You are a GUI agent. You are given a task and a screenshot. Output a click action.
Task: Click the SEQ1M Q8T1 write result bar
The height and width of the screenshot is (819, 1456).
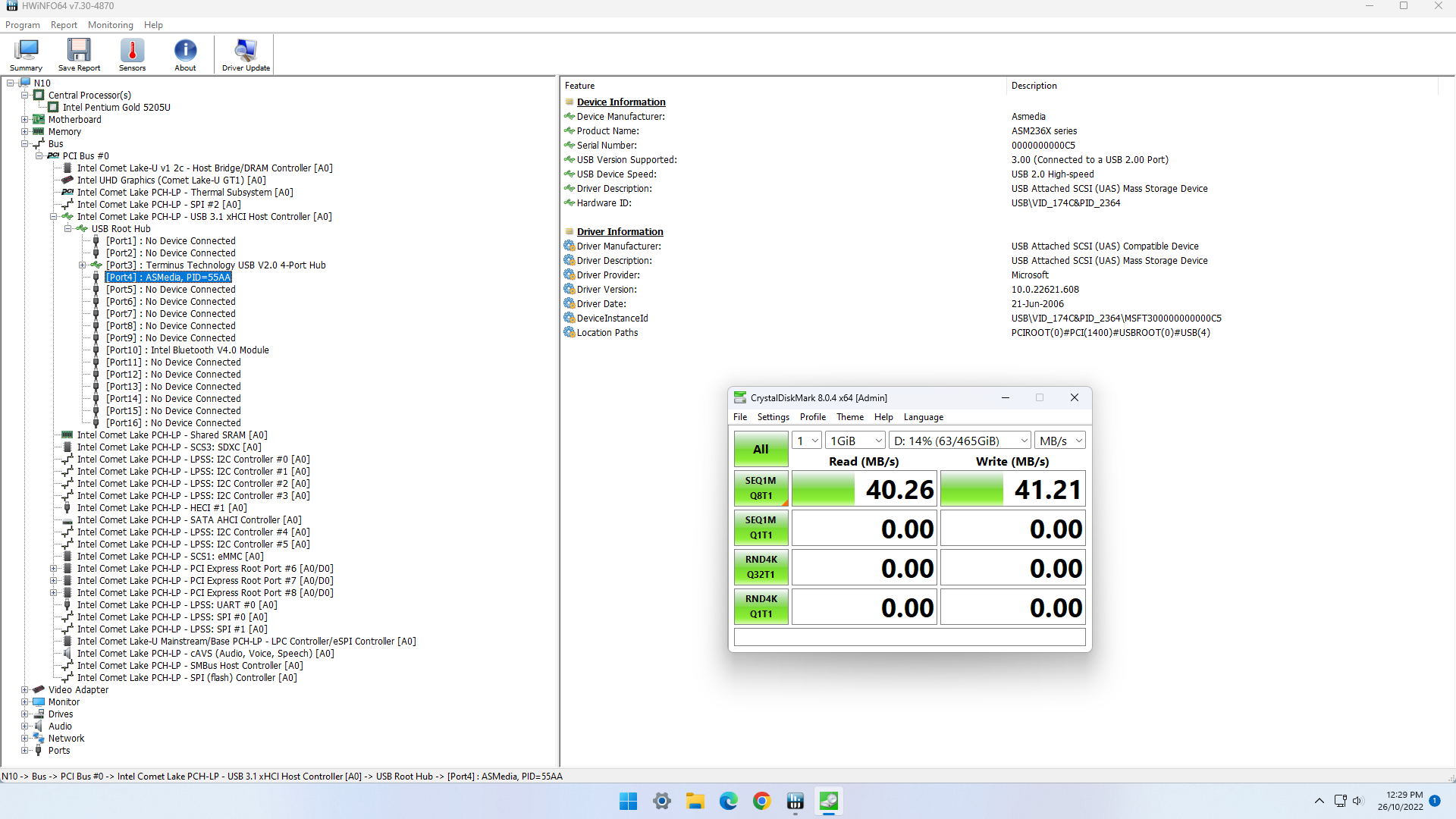1012,489
